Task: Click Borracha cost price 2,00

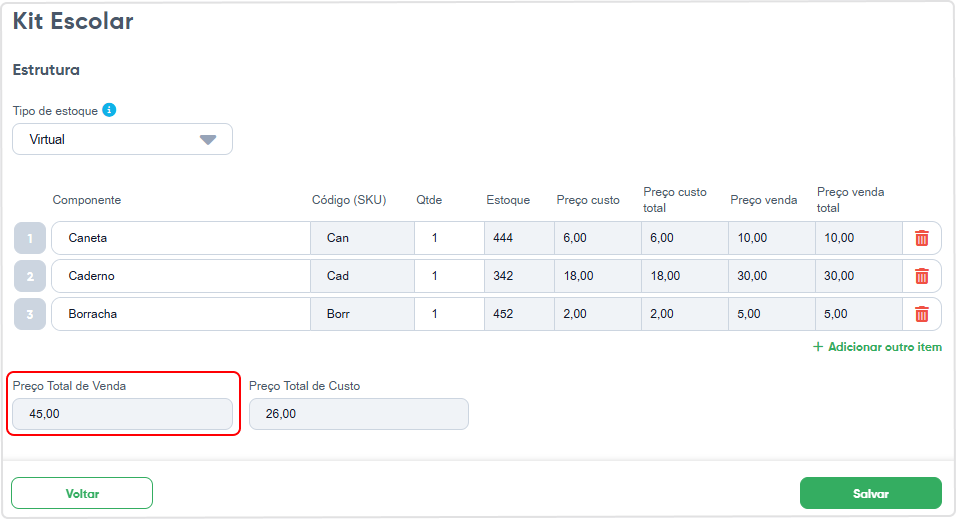Action: (598, 313)
